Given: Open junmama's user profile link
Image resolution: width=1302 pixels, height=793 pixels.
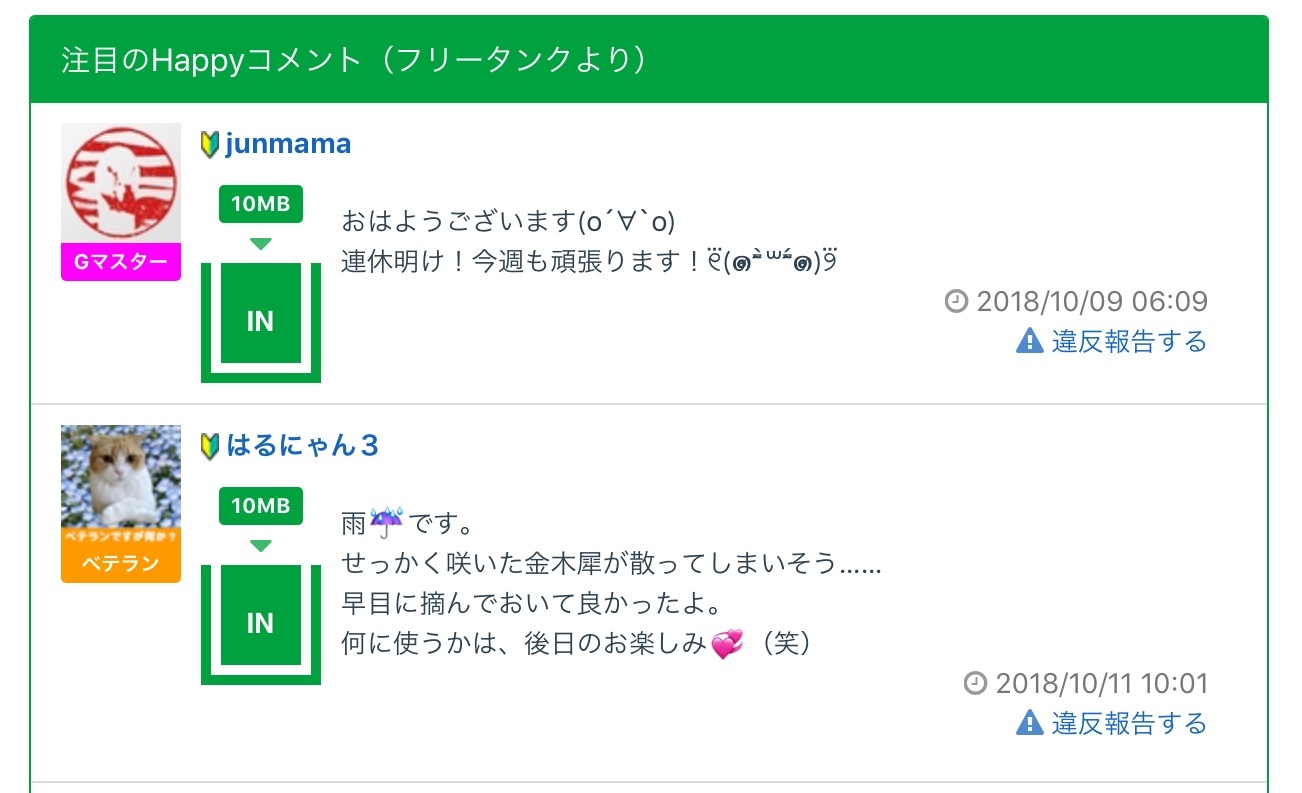Looking at the screenshot, I should [288, 144].
